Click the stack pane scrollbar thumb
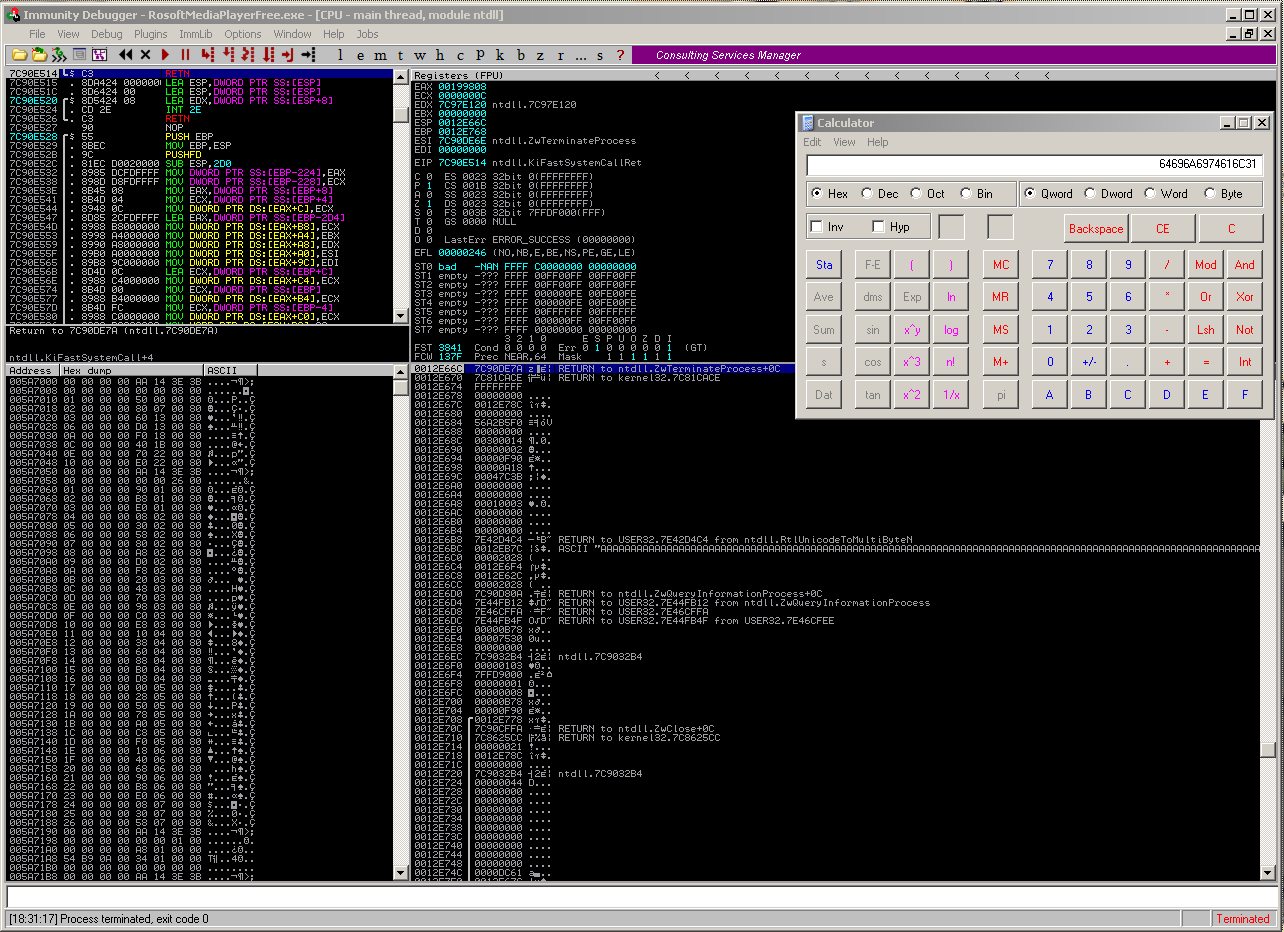 coord(1268,750)
